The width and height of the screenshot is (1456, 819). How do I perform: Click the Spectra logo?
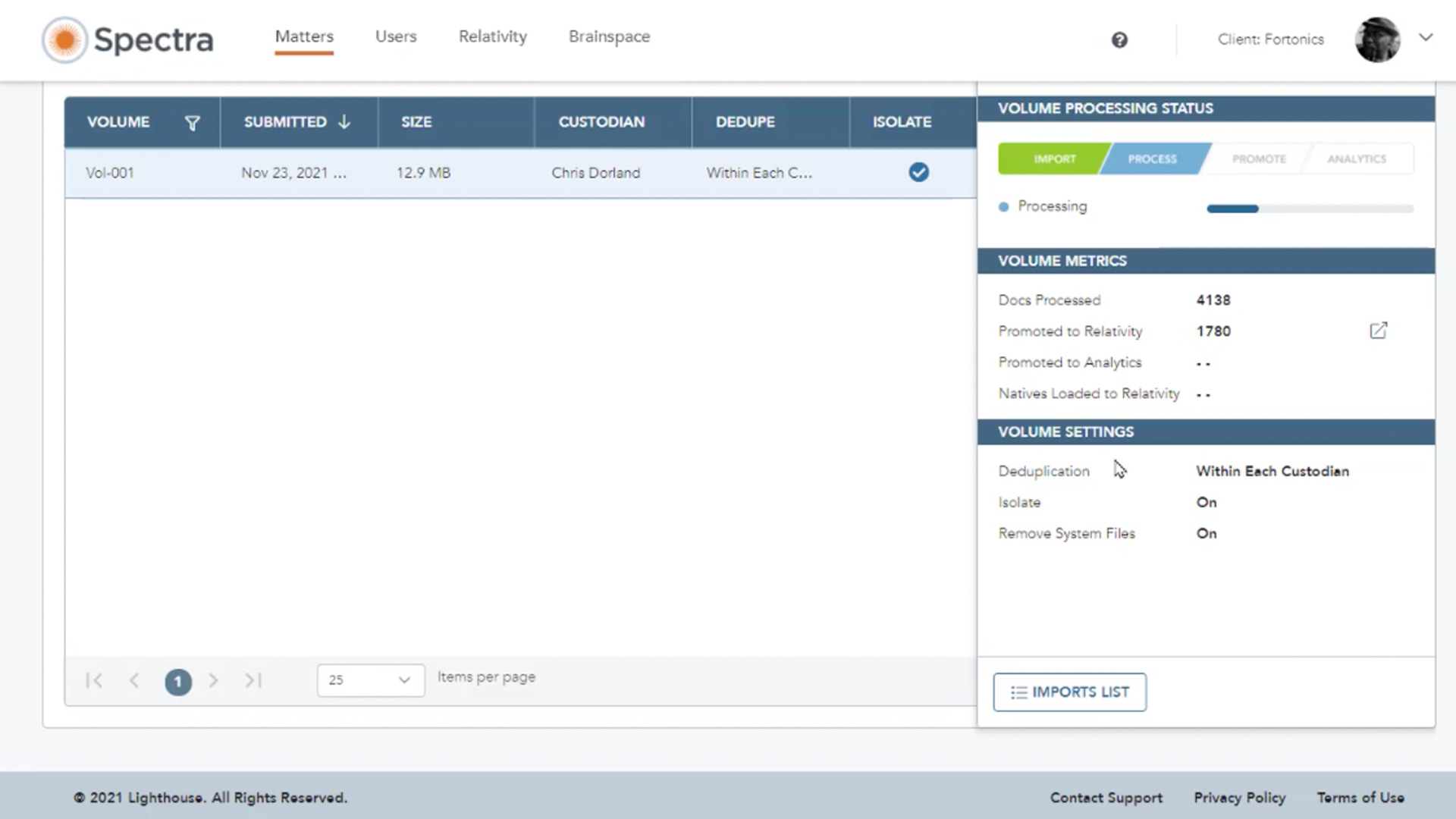click(127, 39)
